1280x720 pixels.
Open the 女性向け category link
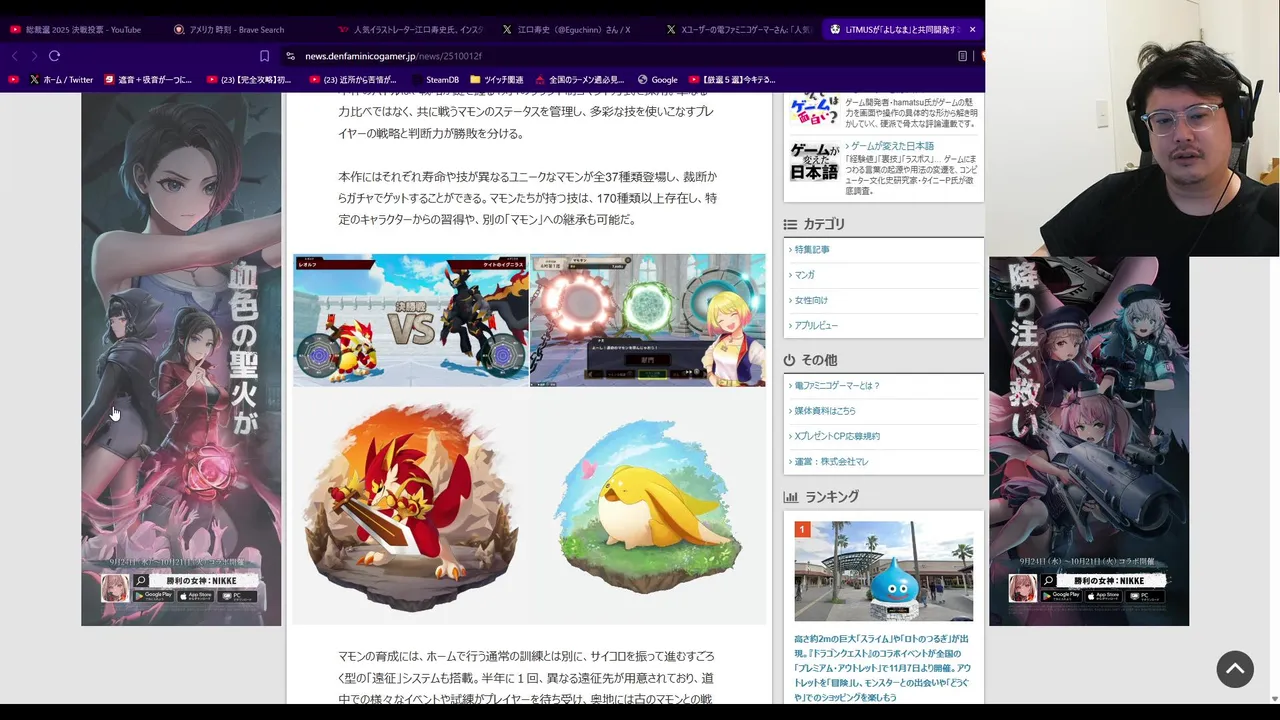[x=811, y=300]
